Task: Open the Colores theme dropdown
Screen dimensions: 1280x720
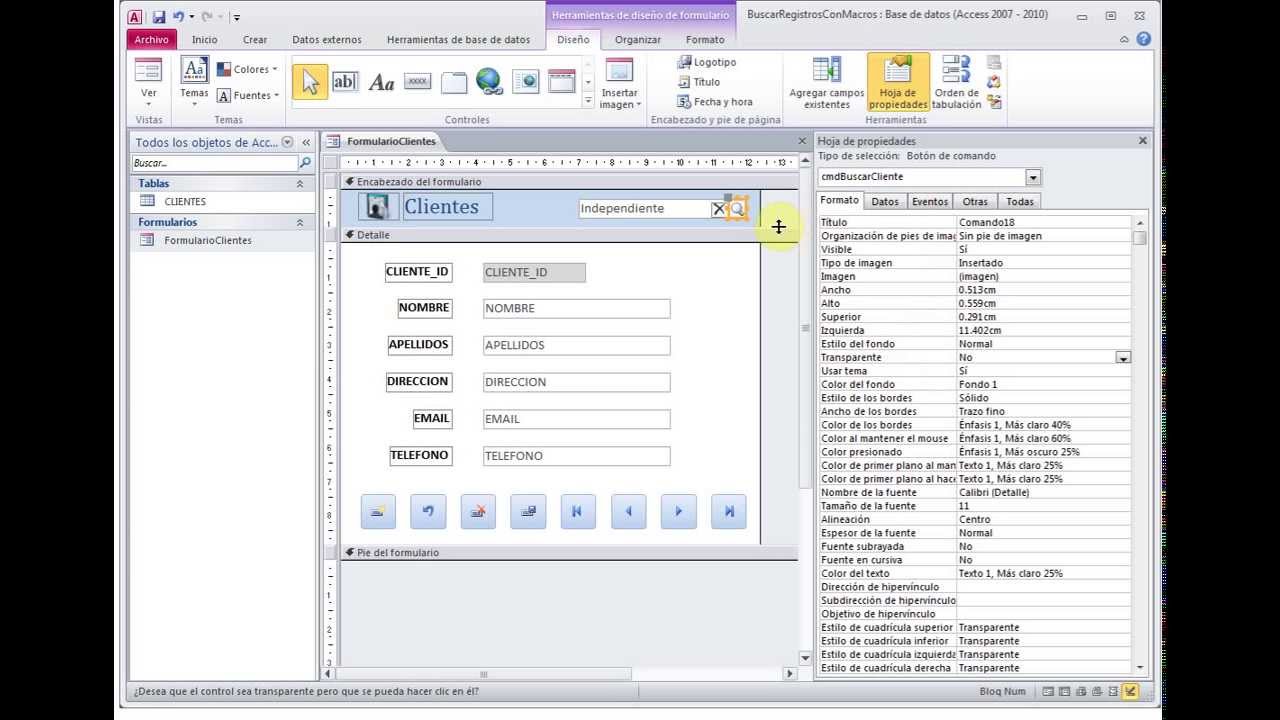Action: [247, 69]
